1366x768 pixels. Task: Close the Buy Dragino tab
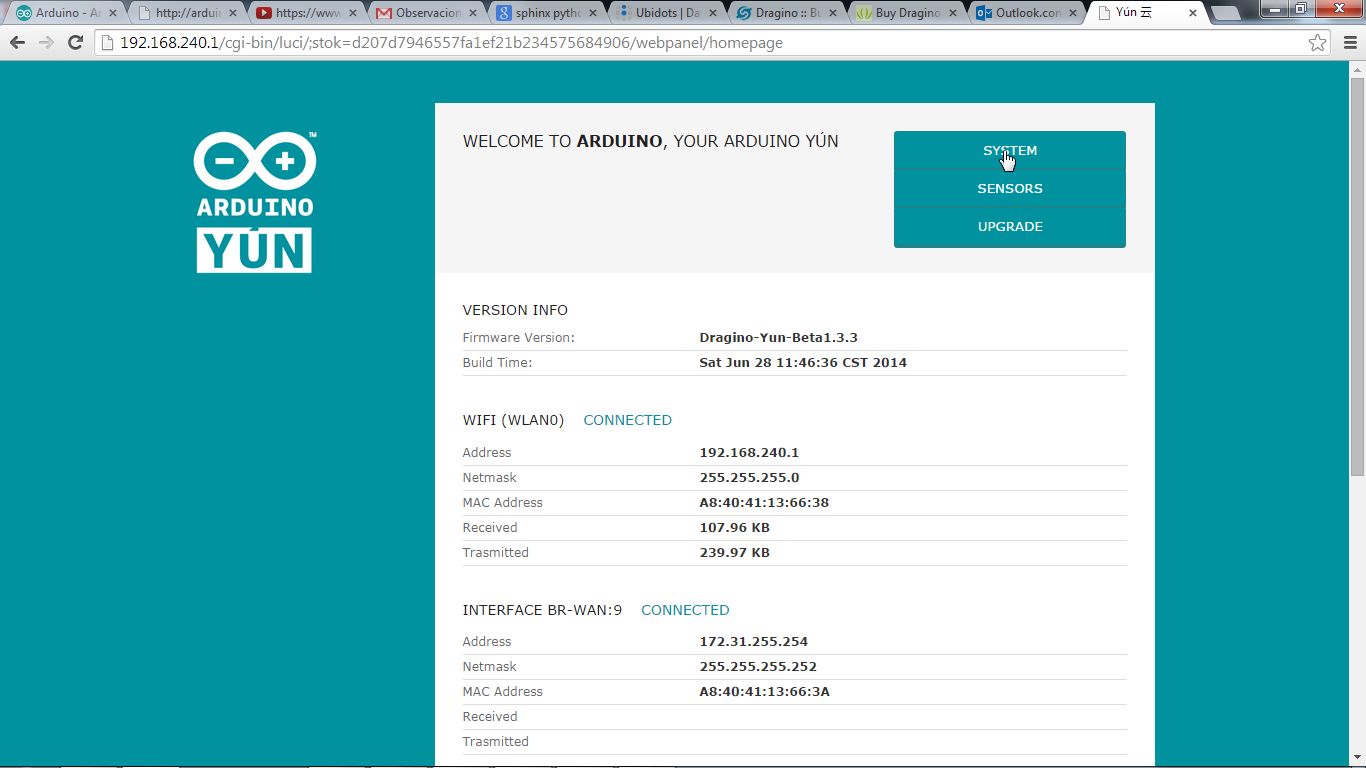click(x=952, y=14)
